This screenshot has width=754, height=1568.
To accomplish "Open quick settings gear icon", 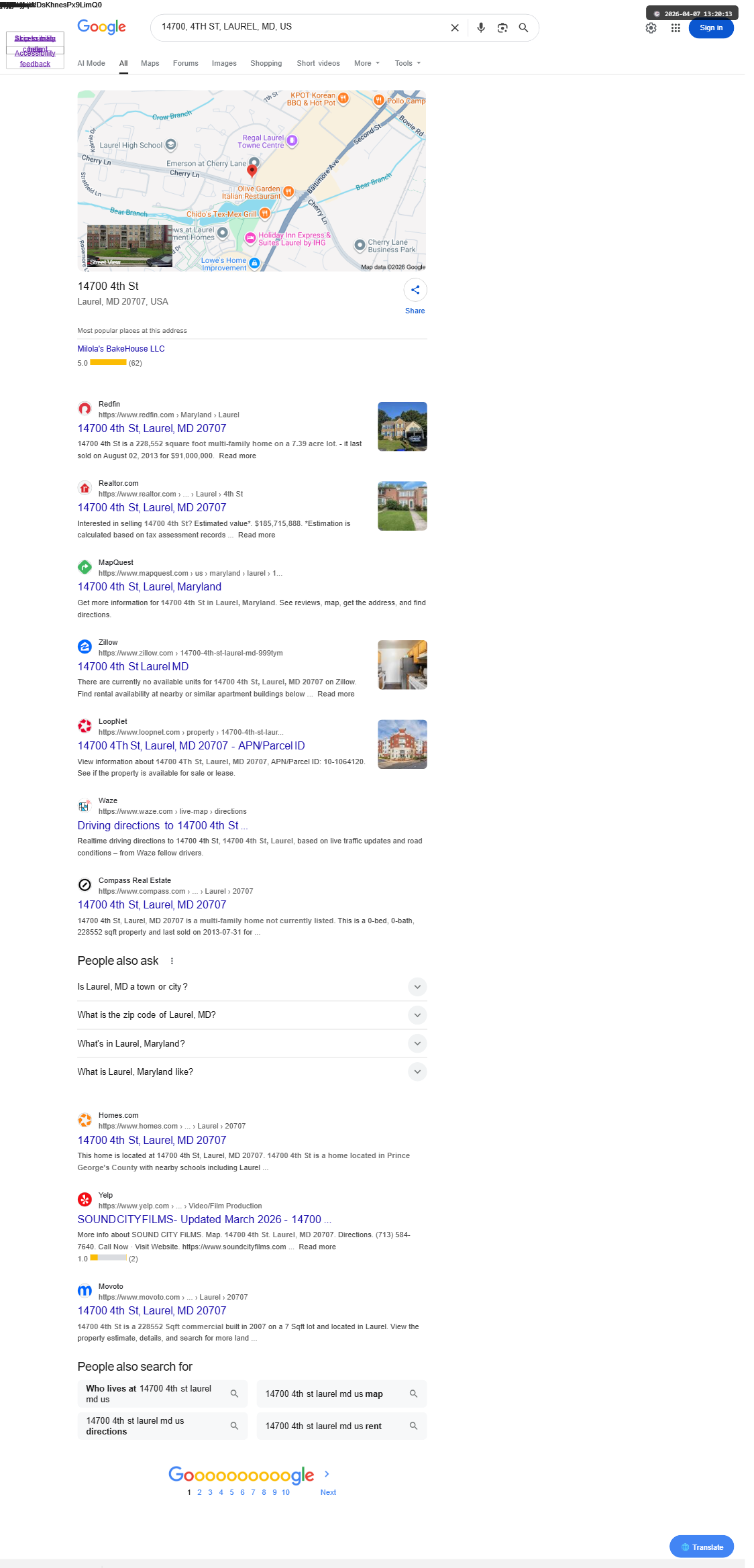I will (651, 28).
